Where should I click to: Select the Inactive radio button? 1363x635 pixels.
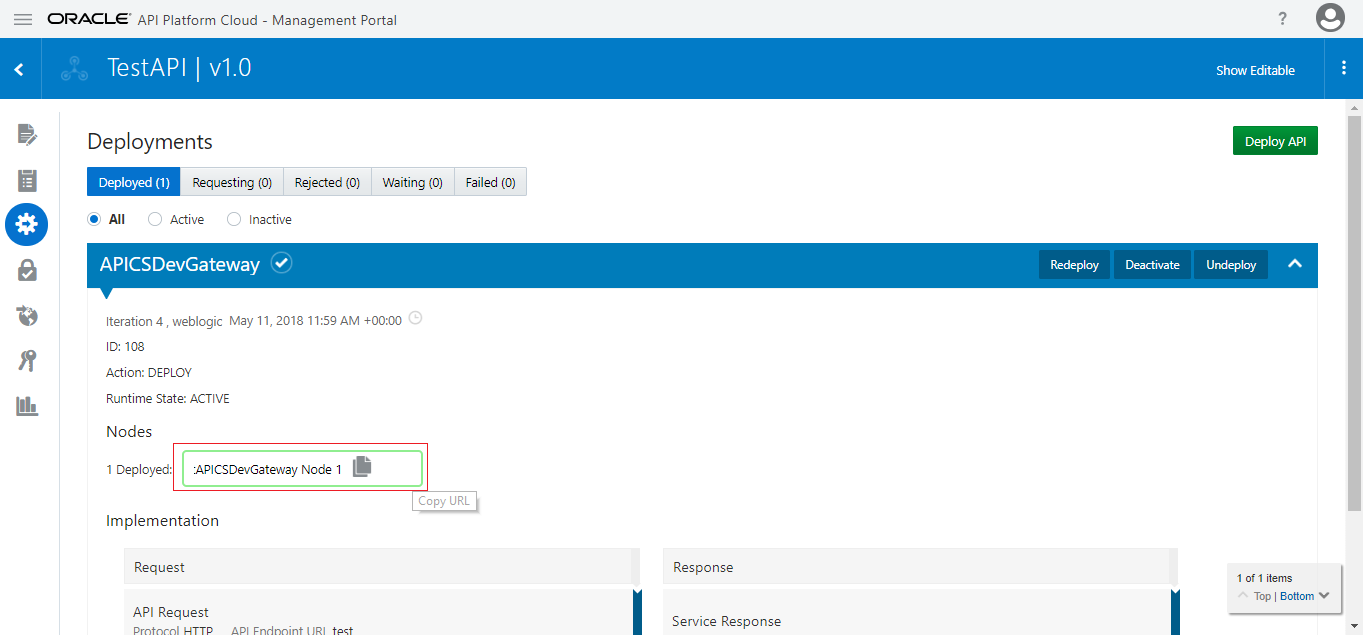(x=234, y=219)
